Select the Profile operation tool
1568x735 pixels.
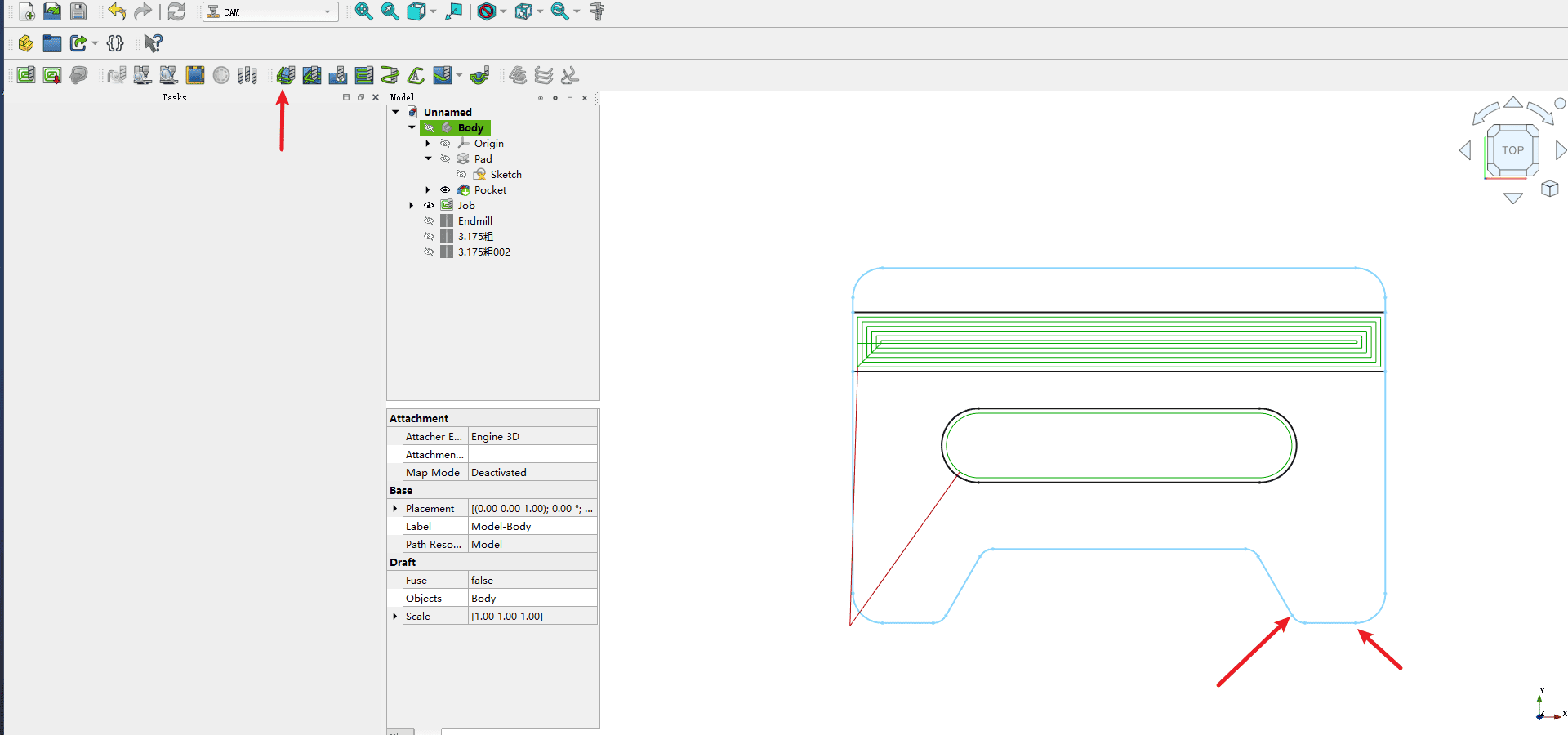(285, 75)
